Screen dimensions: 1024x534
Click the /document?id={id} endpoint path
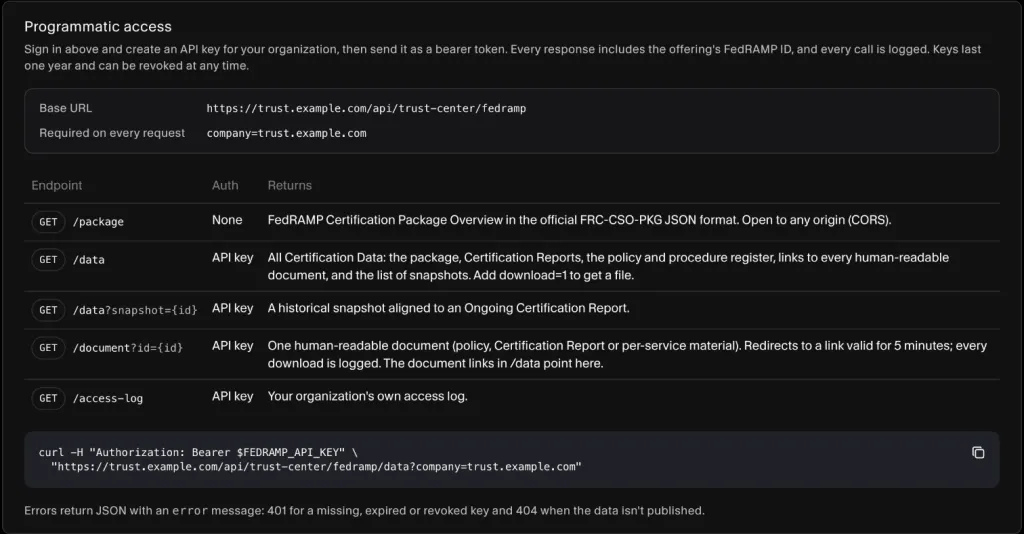128,348
